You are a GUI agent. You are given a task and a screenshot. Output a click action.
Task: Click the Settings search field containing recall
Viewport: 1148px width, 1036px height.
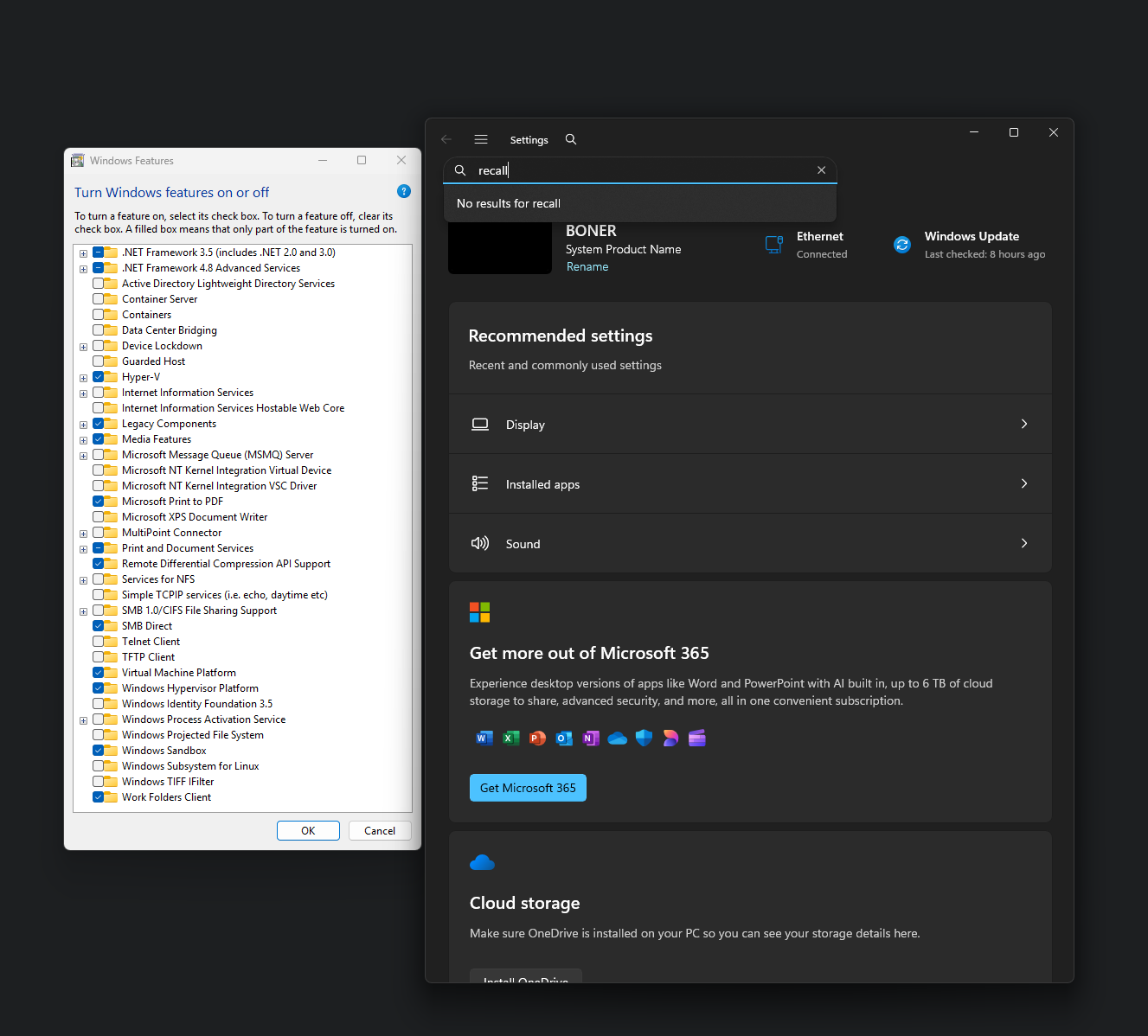pyautogui.click(x=640, y=170)
